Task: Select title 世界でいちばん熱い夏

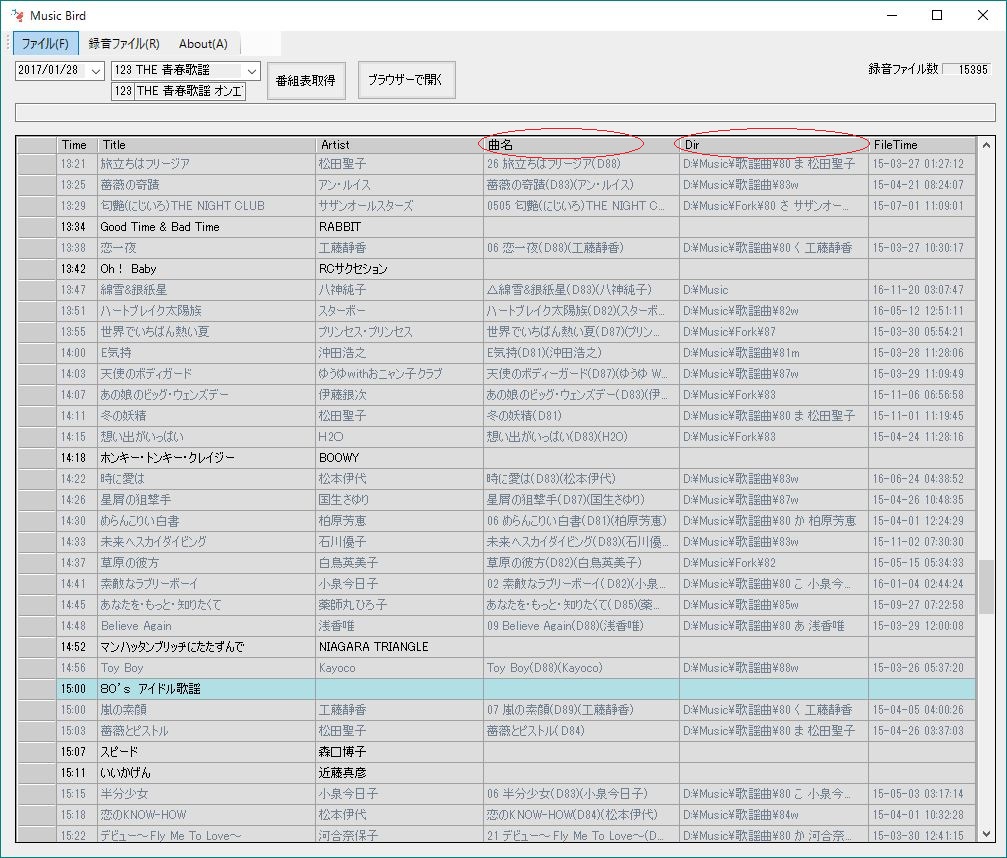Action: pos(155,332)
